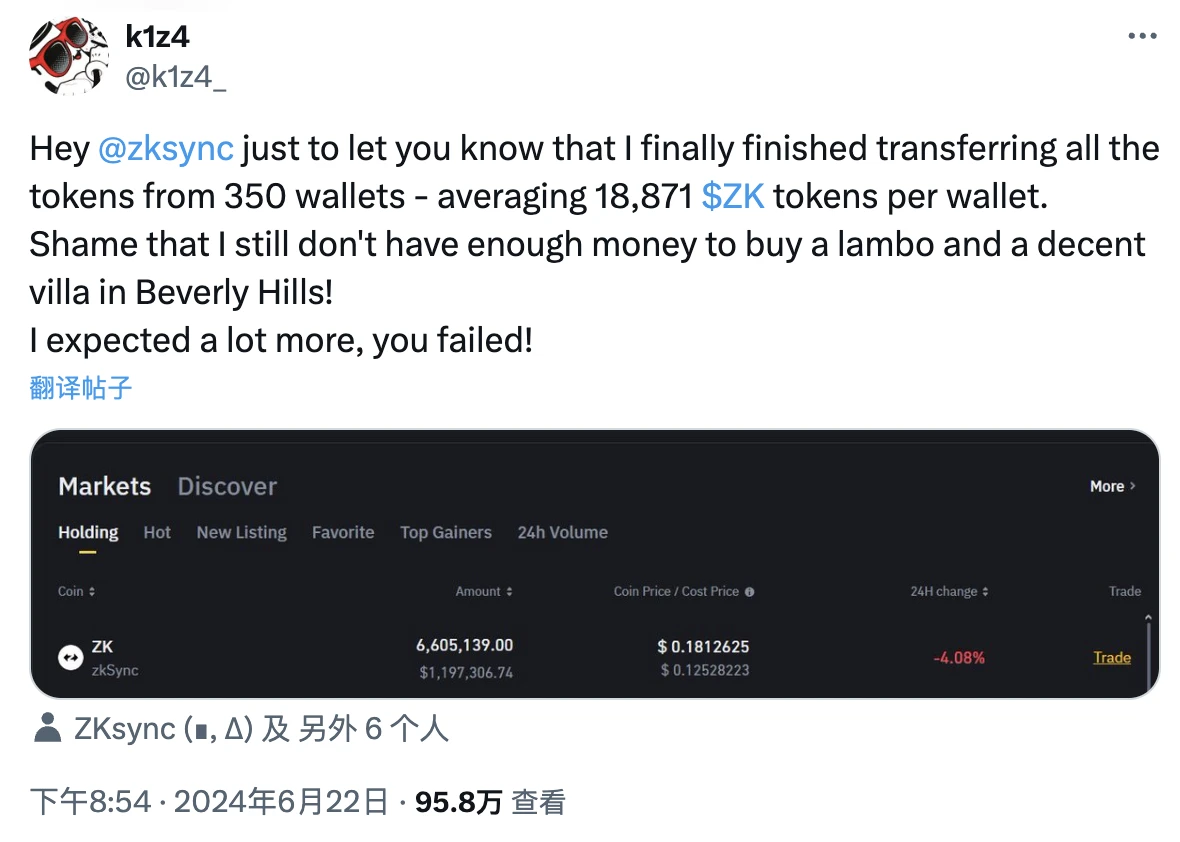Viewport: 1180px width, 842px height.
Task: Switch to the Discover tab
Action: 227,486
